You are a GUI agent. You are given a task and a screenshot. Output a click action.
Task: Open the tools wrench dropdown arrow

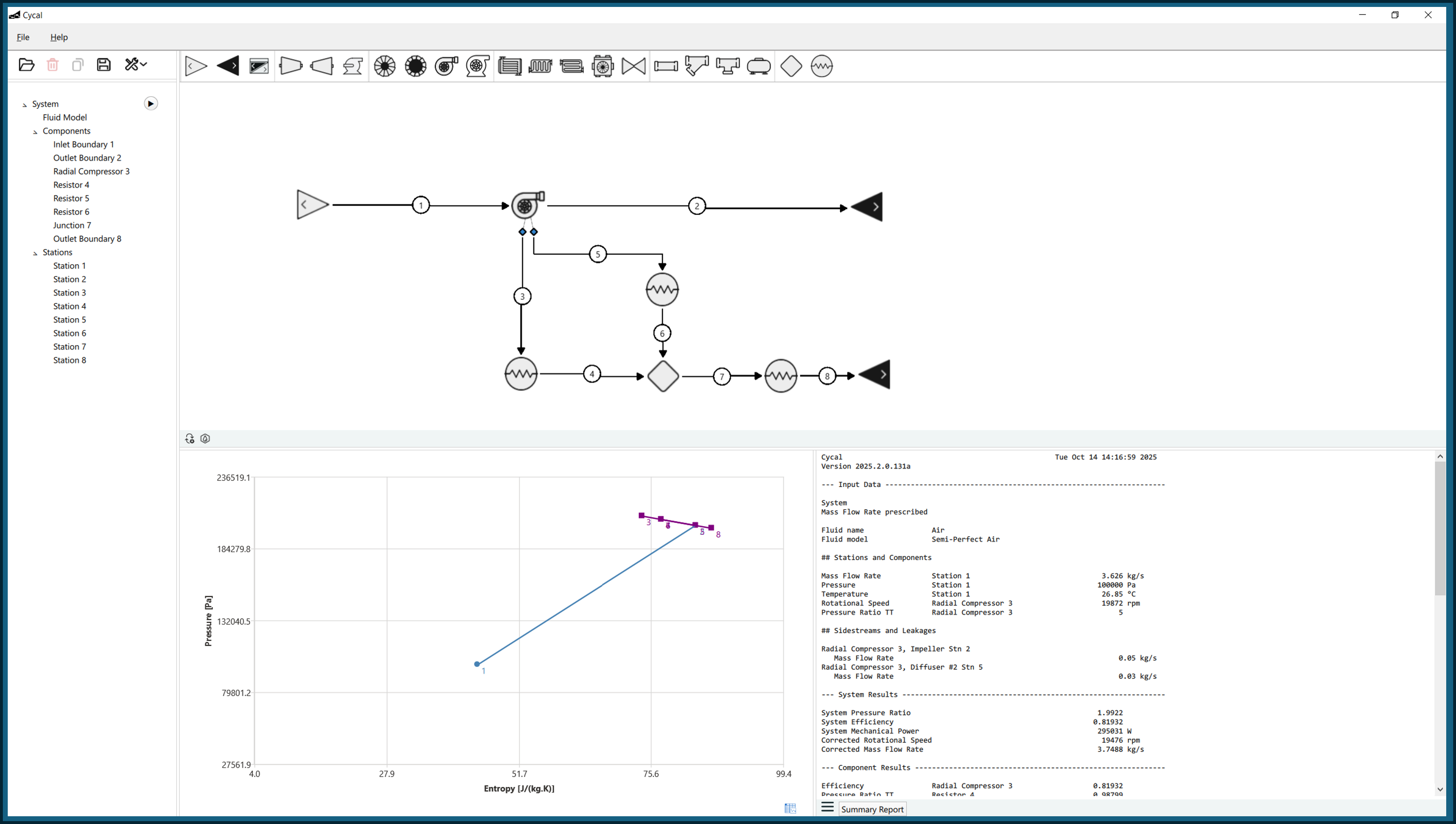(144, 64)
